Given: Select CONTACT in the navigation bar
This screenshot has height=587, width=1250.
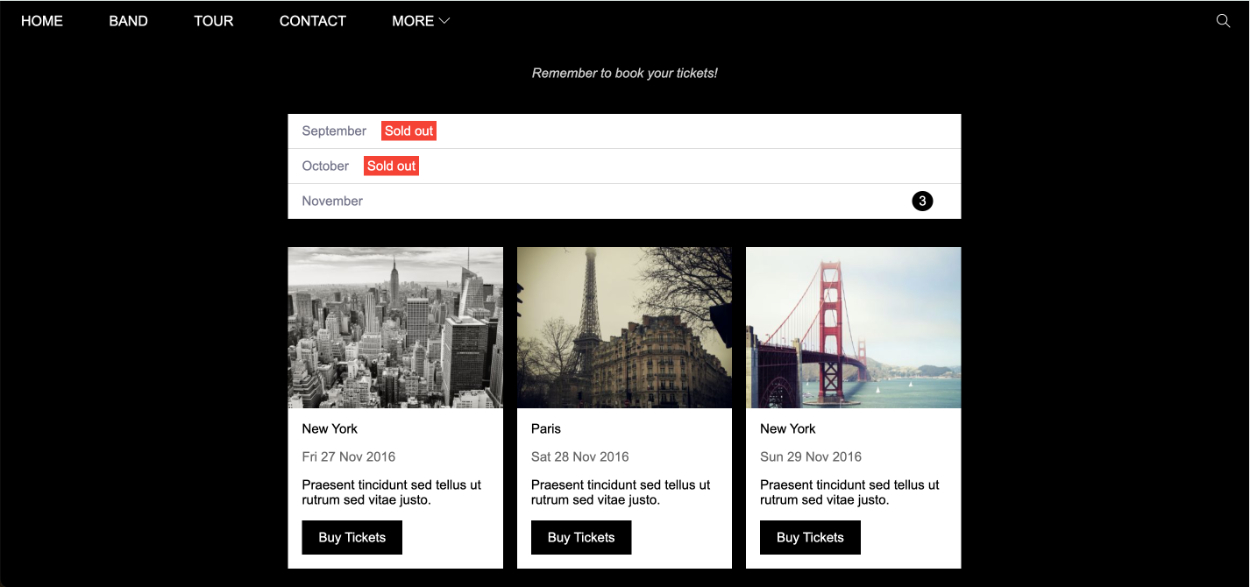Looking at the screenshot, I should 312,21.
